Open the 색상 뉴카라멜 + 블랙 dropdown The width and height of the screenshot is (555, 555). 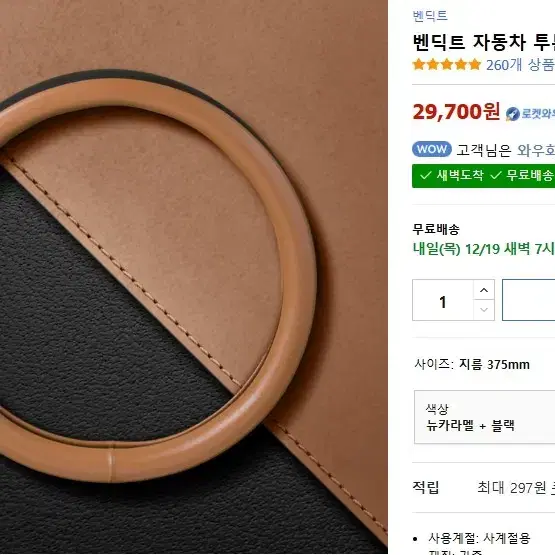coord(485,417)
